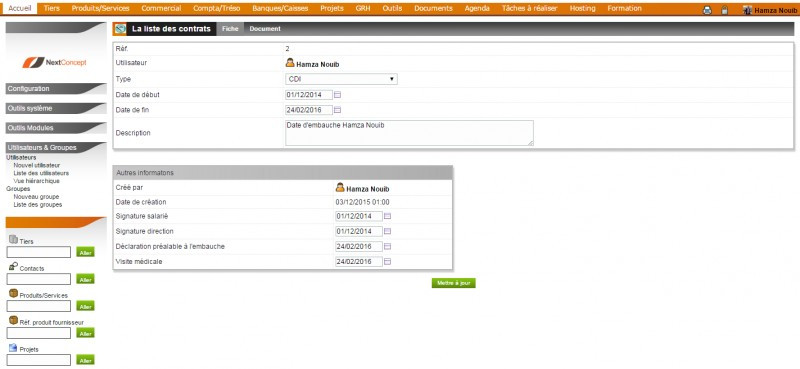Expand the Outils Modules sidebar section
This screenshot has width=800, height=369.
[x=56, y=128]
